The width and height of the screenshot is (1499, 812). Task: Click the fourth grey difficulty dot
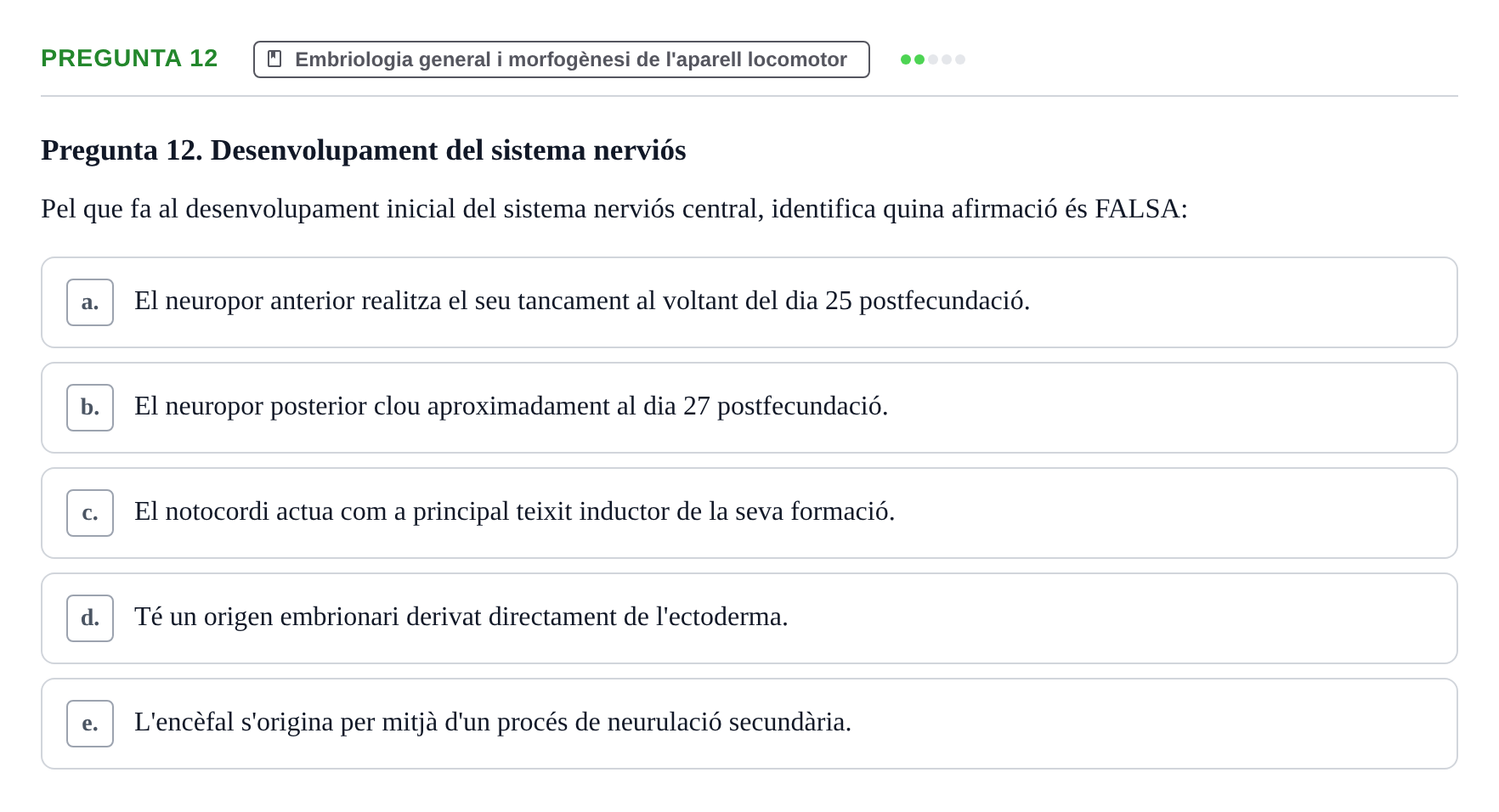[947, 59]
